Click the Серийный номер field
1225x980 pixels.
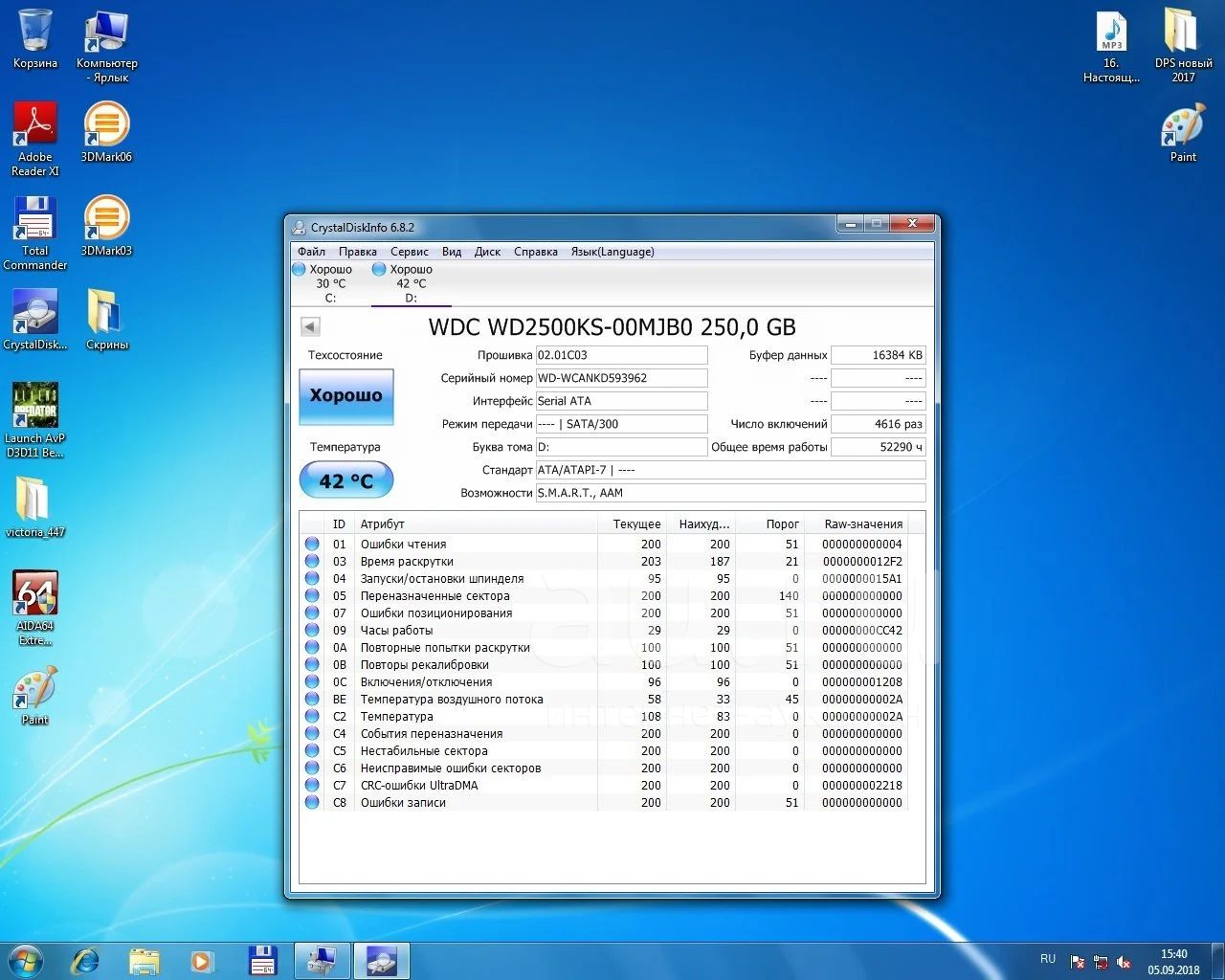tap(621, 378)
